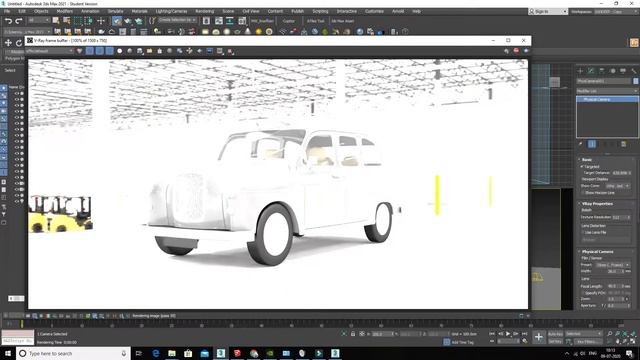Click show end result icon below modifier stack
This screenshot has height=360, width=640.
[x=592, y=144]
